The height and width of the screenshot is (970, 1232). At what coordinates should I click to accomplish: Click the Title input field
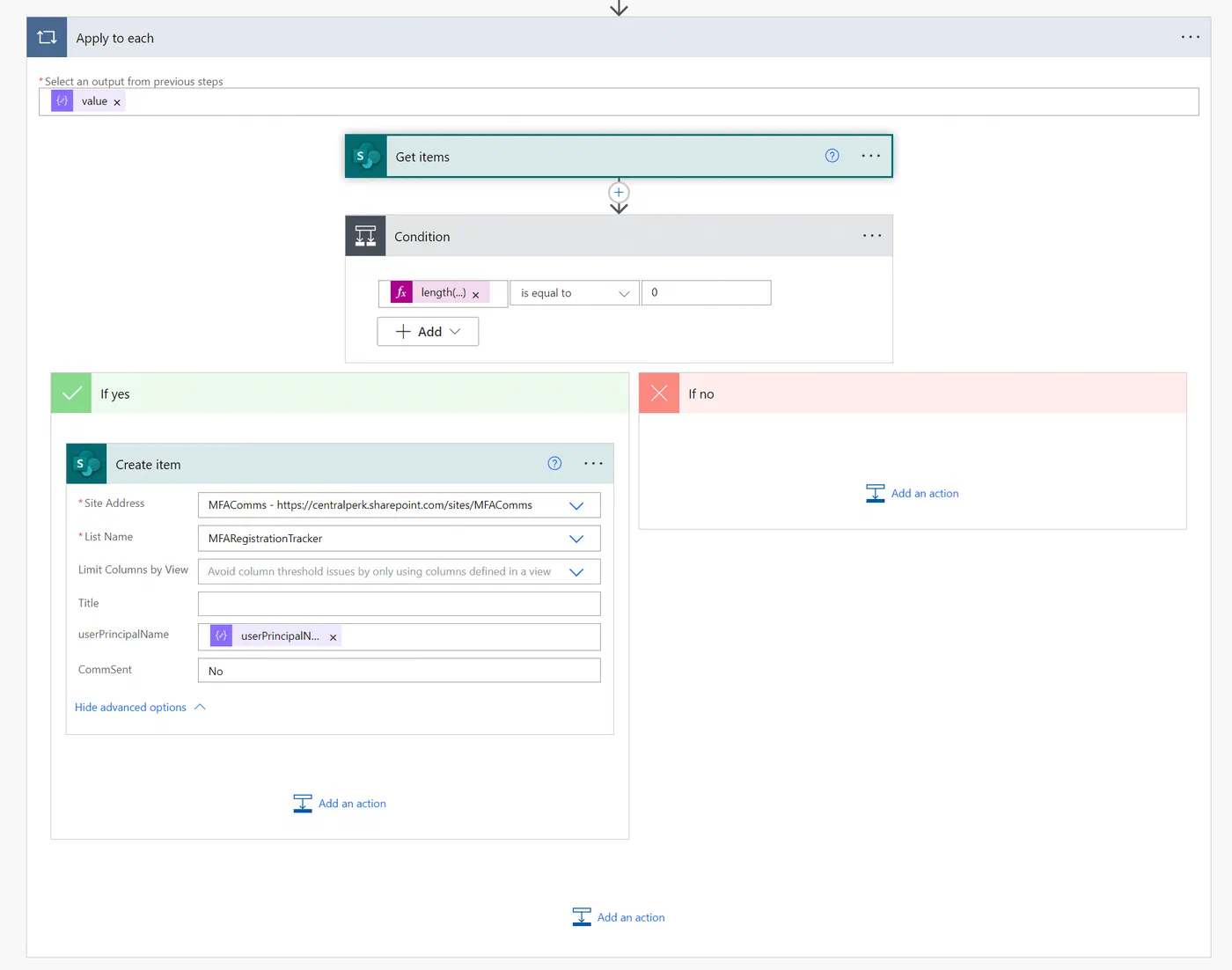(x=400, y=604)
